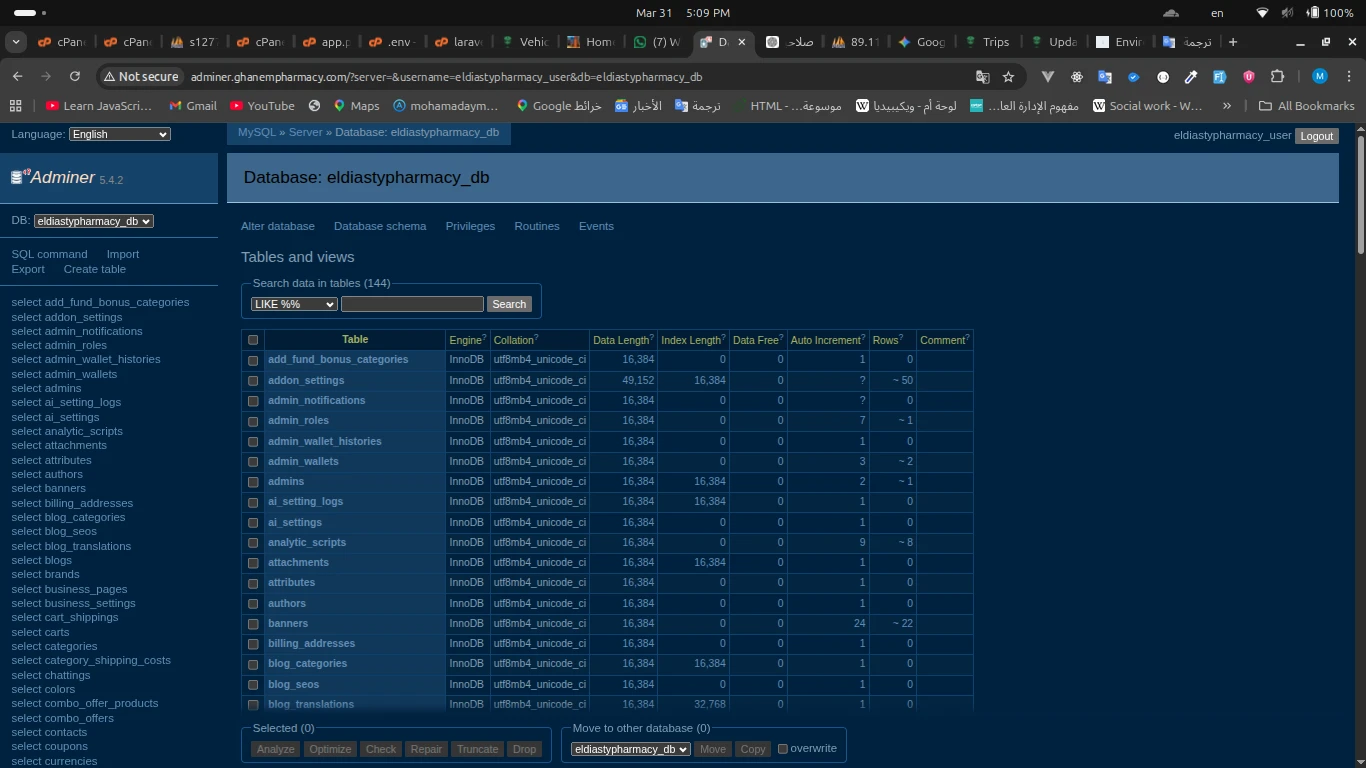Viewport: 1366px width, 768px height.
Task: Open a new browser tab
Action: point(1232,42)
